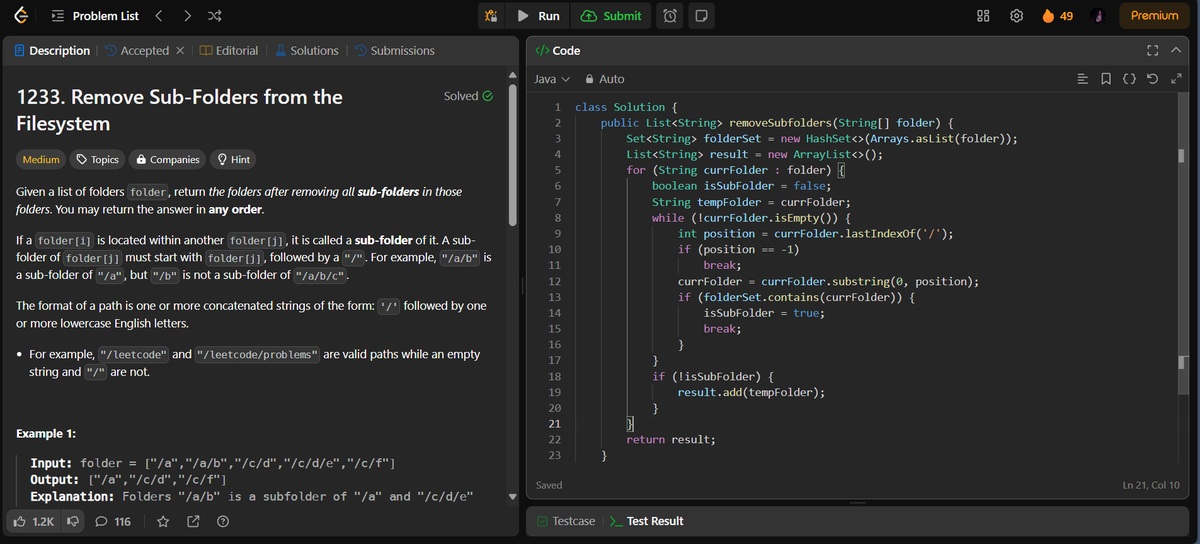
Task: Click the bookmark icon in code toolbar
Action: click(1105, 79)
